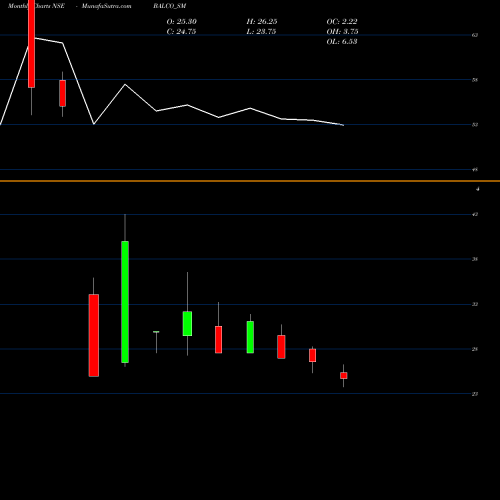Click the 42 price axis label
This screenshot has height=500, width=500.
pos(475,214)
